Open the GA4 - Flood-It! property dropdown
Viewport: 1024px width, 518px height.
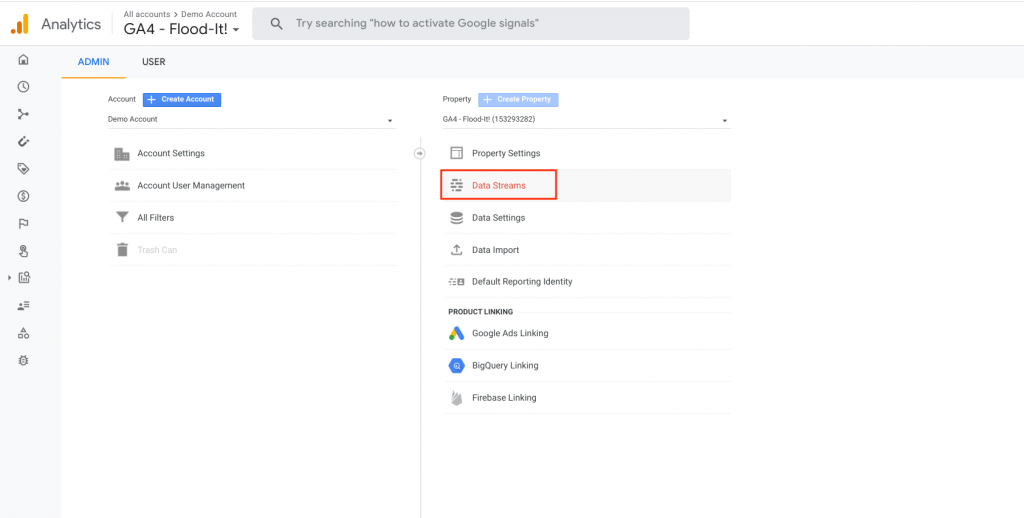[586, 120]
